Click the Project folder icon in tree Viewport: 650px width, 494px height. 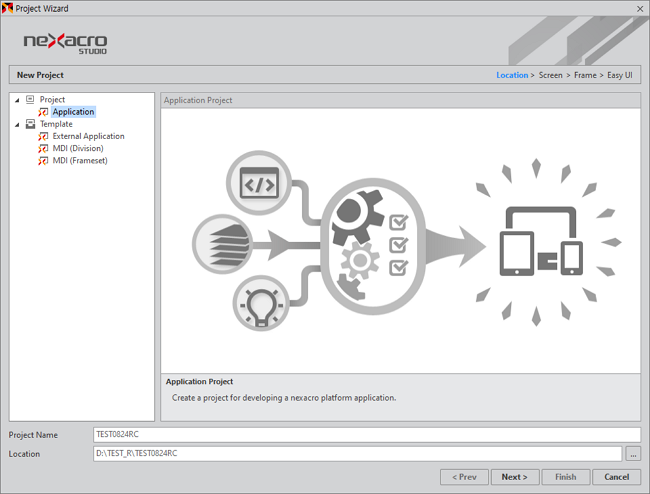pyautogui.click(x=30, y=100)
